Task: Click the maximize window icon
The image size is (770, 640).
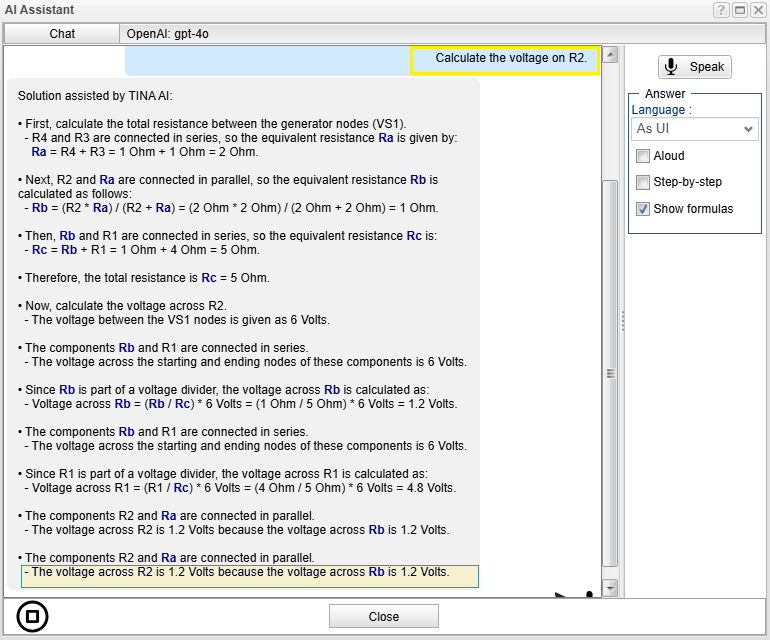Action: (x=740, y=10)
